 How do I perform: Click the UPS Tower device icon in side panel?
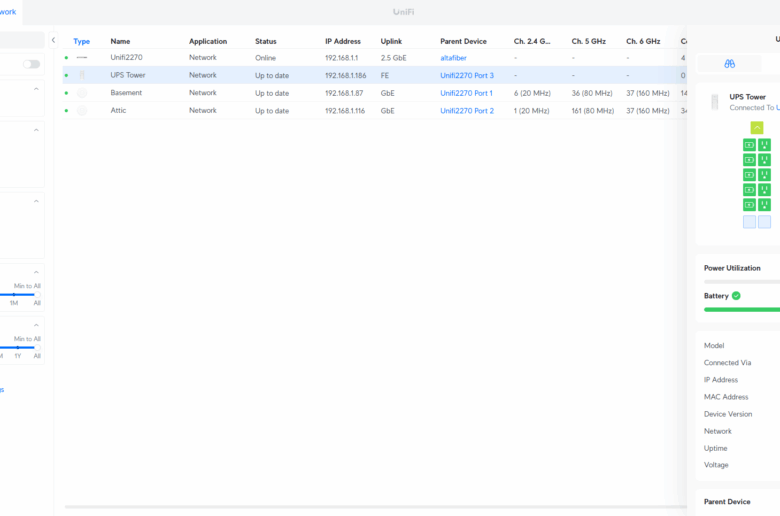coord(715,102)
